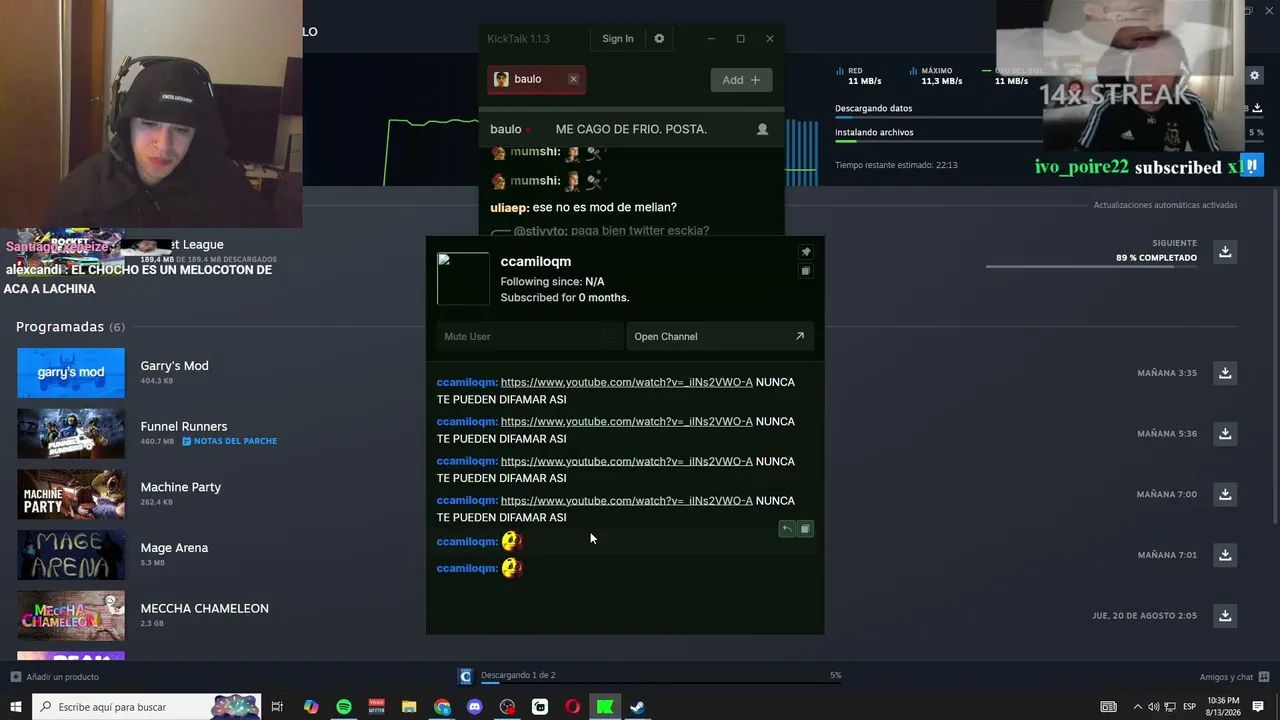Sign In to KickTalk
The height and width of the screenshot is (720, 1280).
click(x=618, y=39)
